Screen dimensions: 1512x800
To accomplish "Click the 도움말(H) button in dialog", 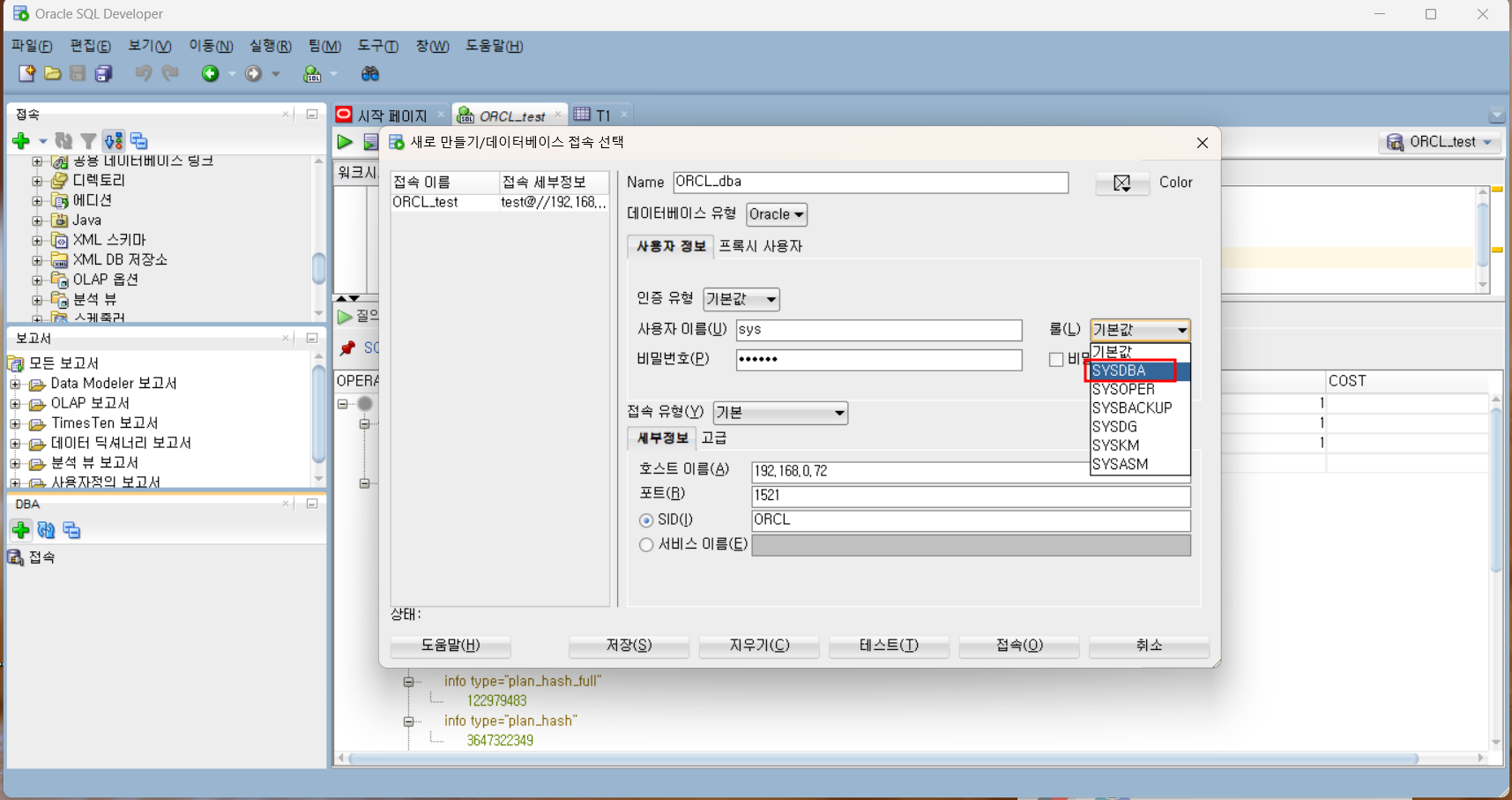I will point(451,646).
